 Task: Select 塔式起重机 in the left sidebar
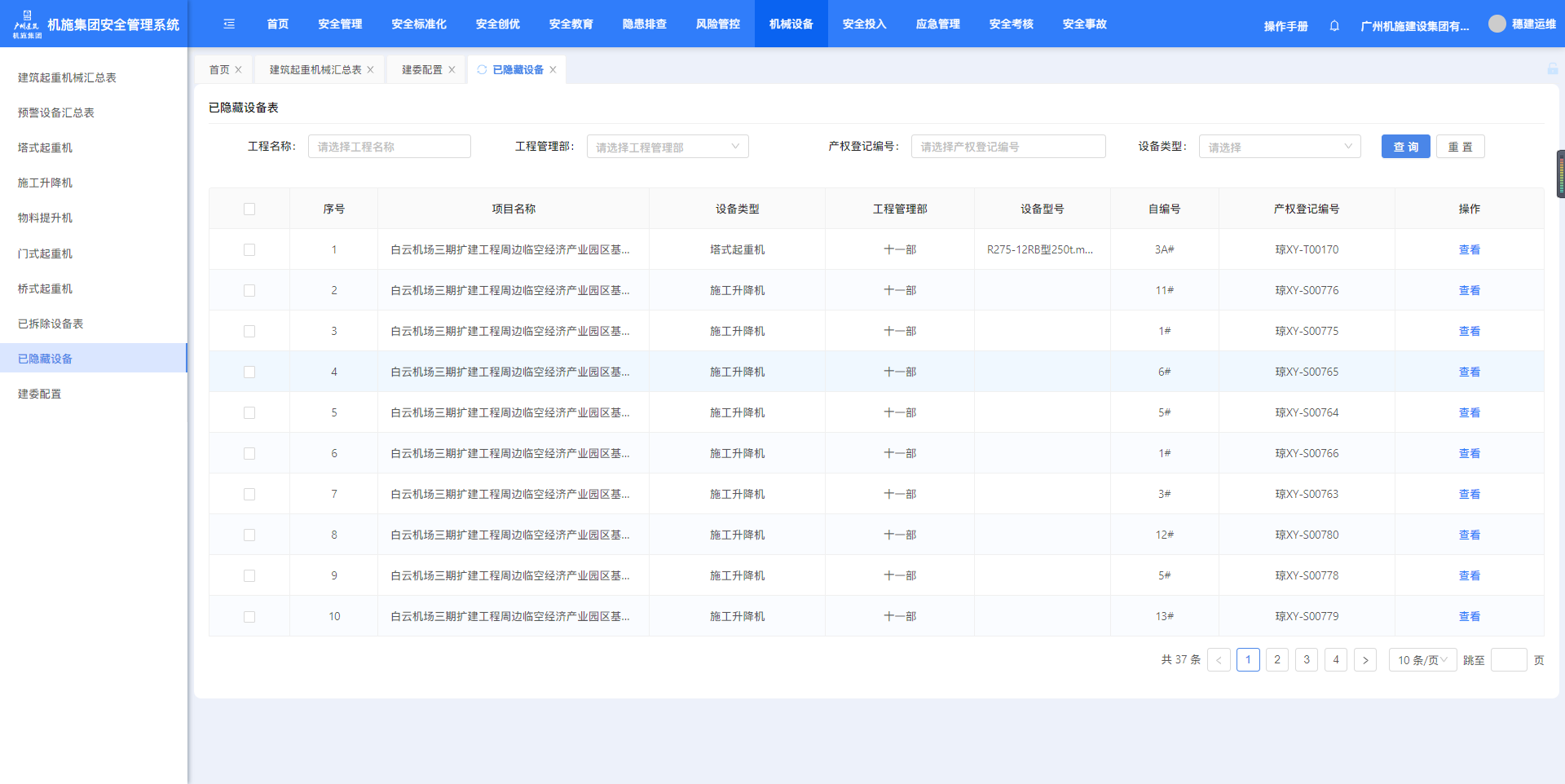click(46, 148)
